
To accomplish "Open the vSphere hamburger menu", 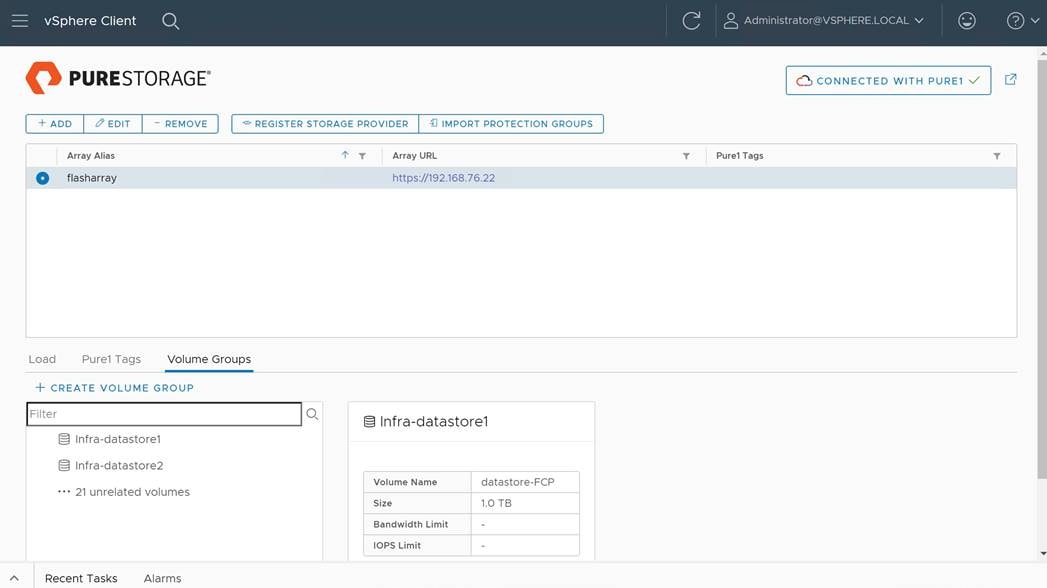I will pos(20,21).
